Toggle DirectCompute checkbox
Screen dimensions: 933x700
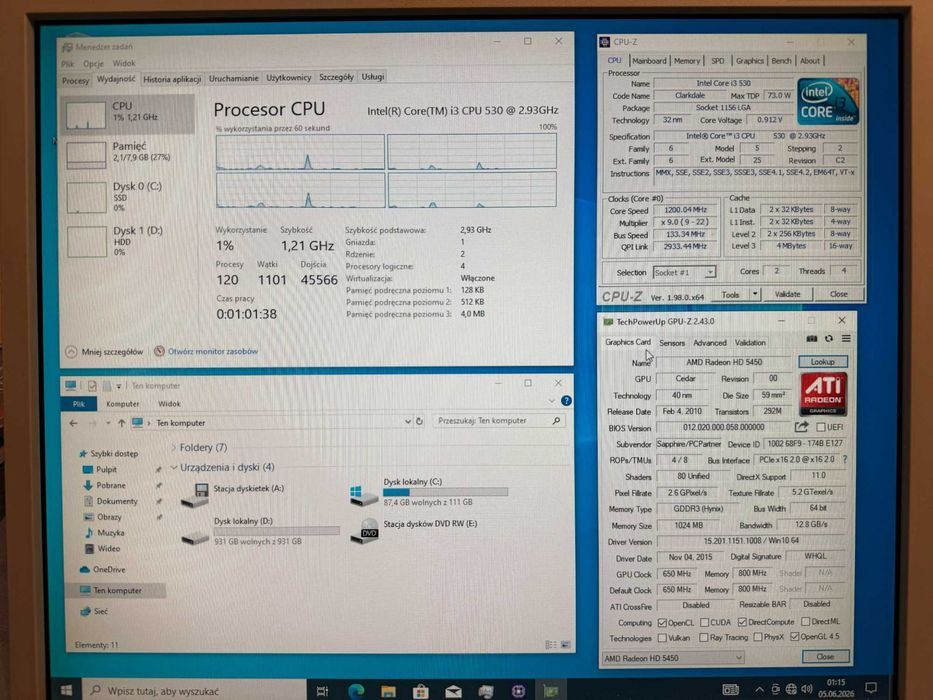742,622
